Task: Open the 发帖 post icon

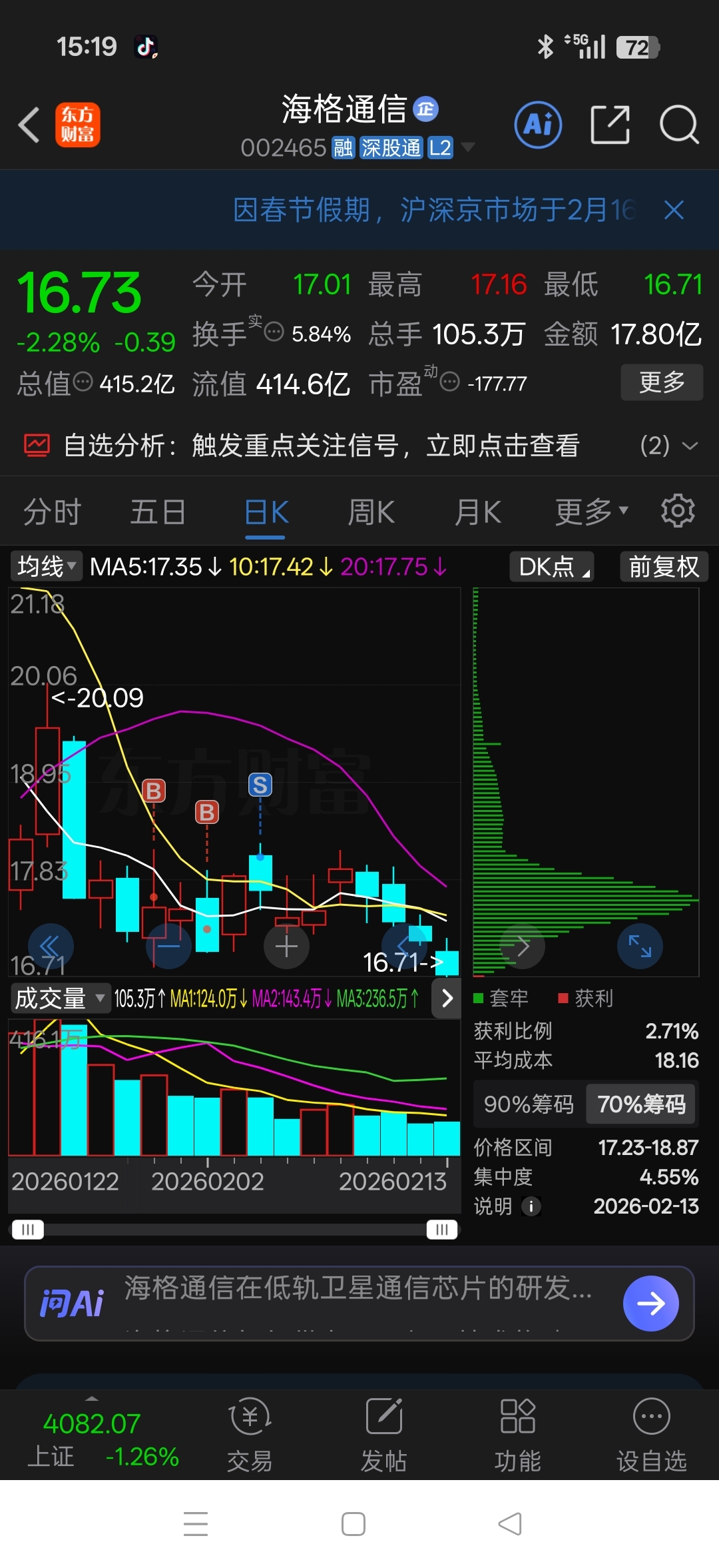Action: 384,1434
